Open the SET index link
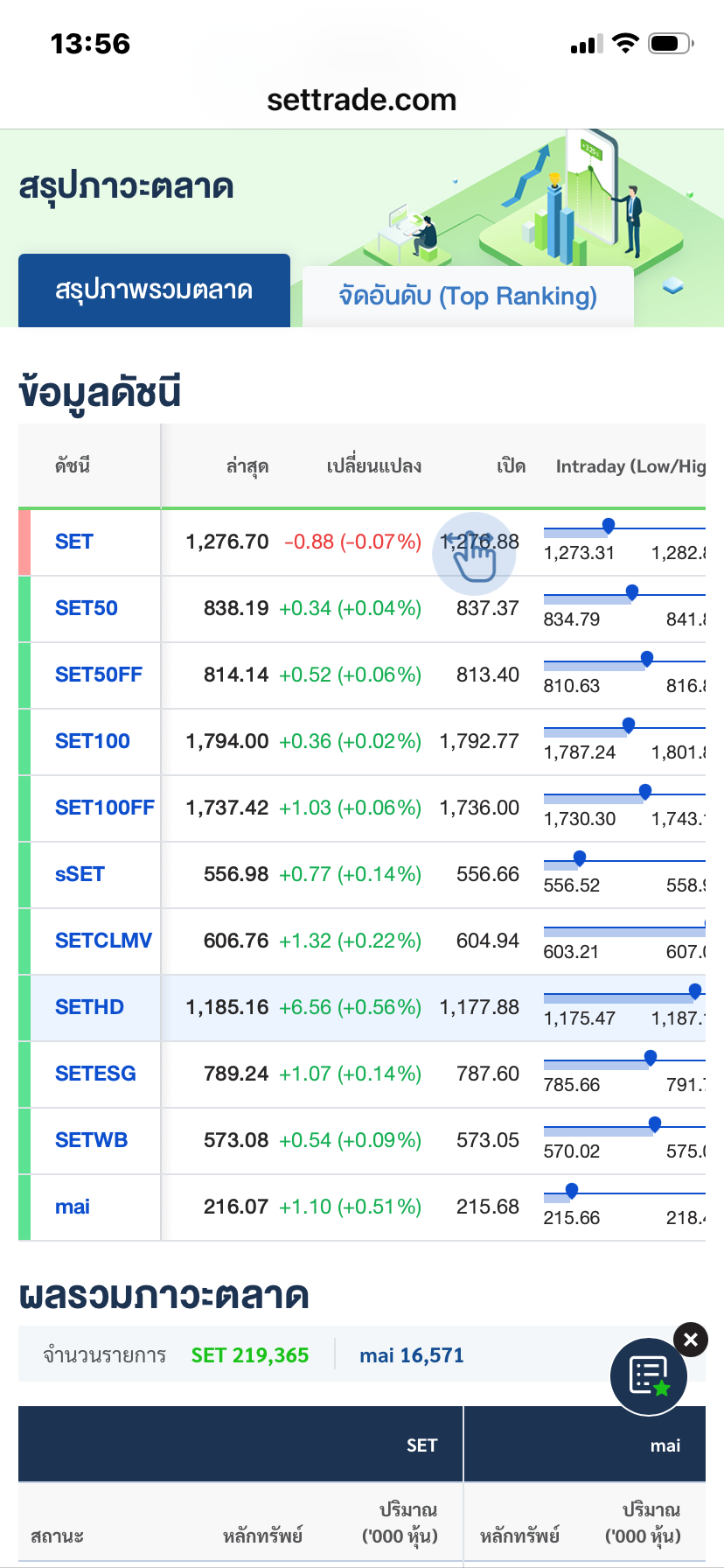The height and width of the screenshot is (1568, 724). pyautogui.click(x=74, y=542)
